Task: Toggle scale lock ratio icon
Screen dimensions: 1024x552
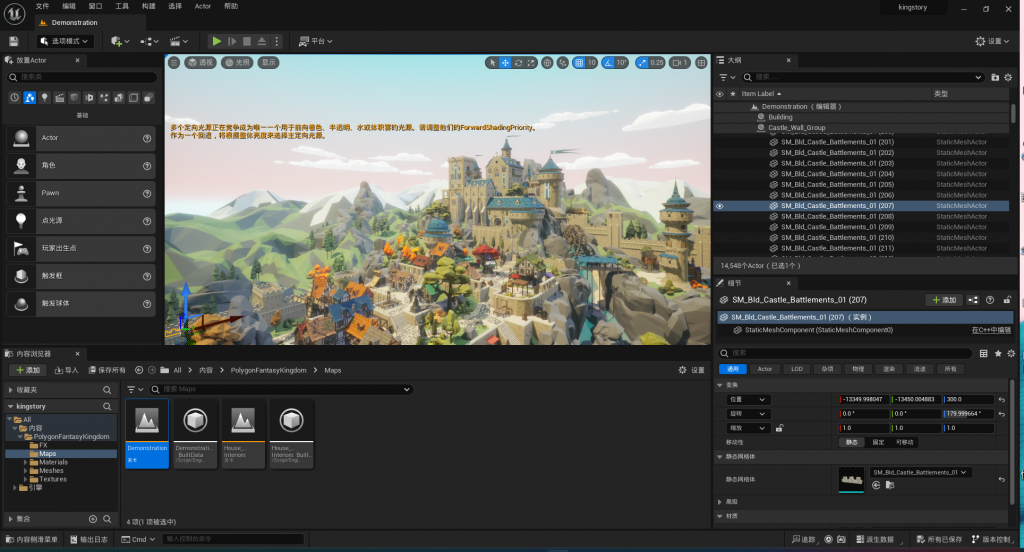Action: [x=779, y=428]
